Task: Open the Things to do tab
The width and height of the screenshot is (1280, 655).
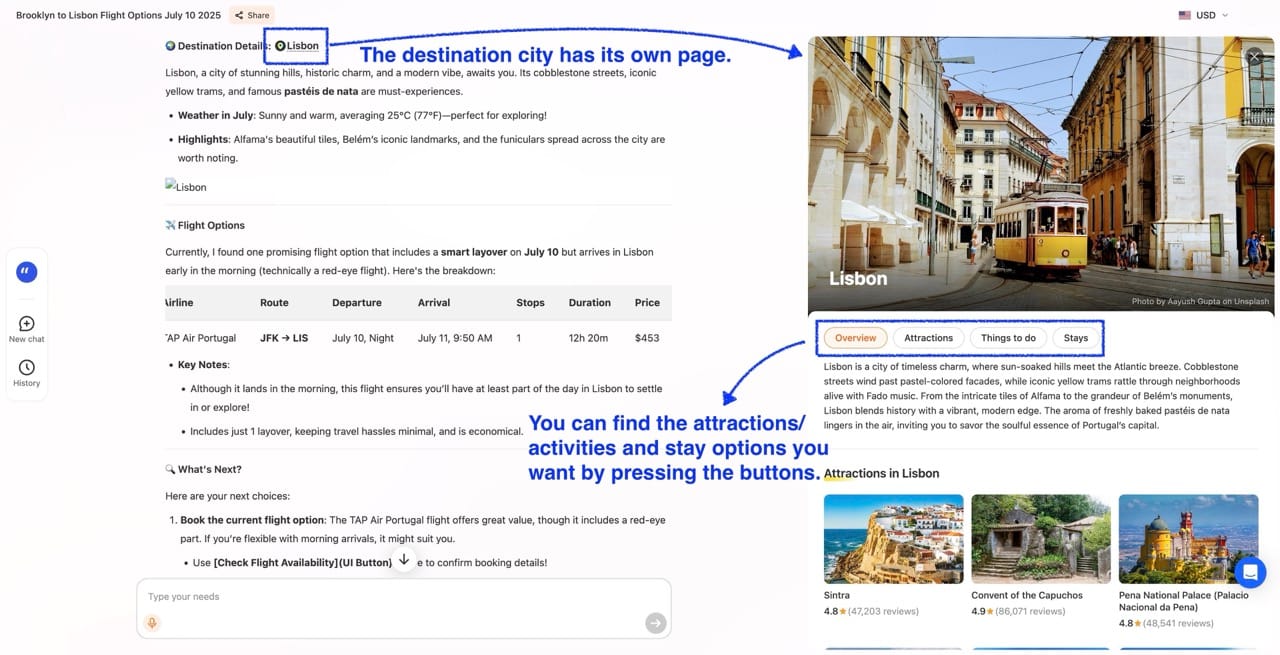Action: coord(1007,338)
